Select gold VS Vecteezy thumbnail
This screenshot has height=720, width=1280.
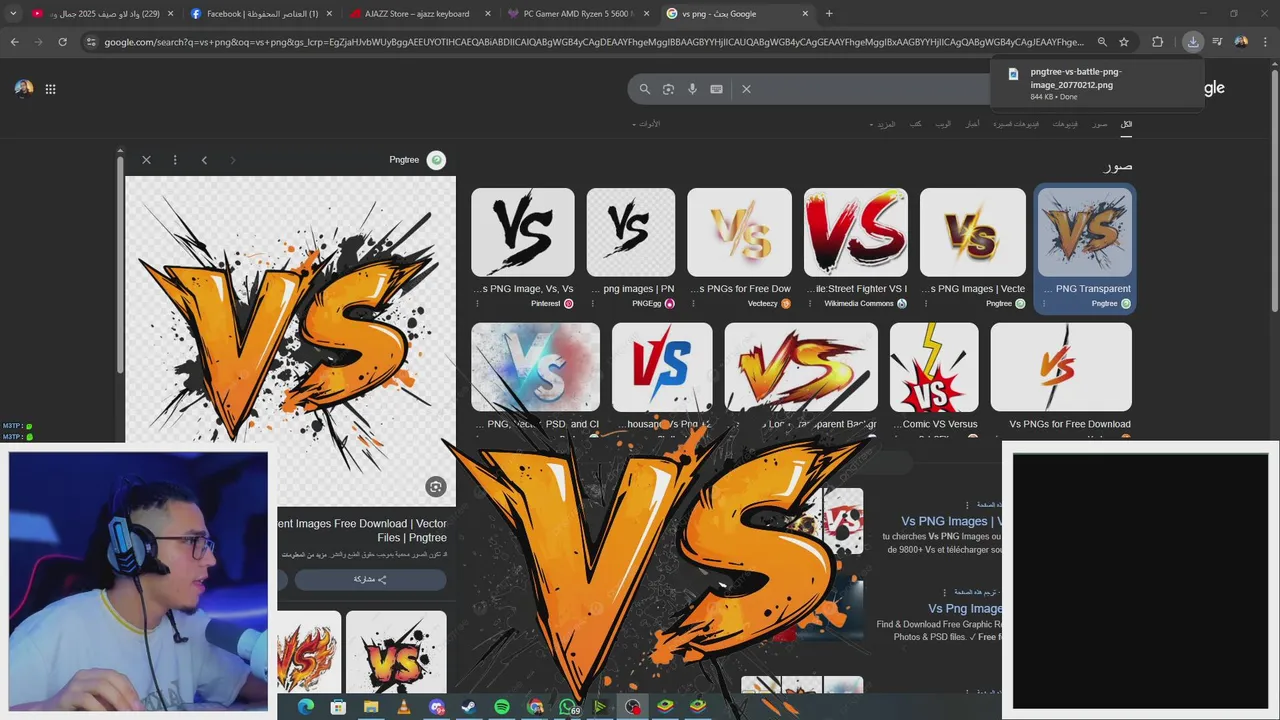pyautogui.click(x=739, y=232)
